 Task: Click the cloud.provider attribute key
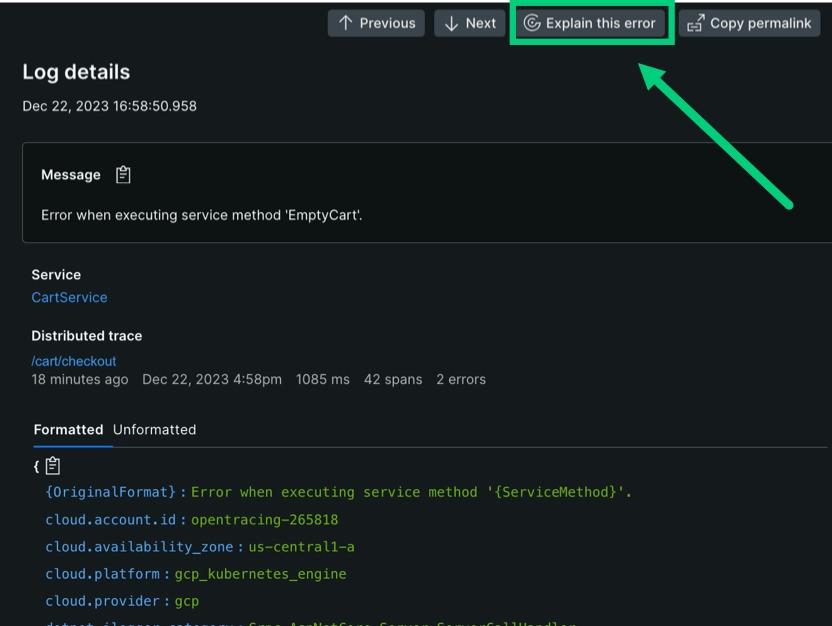tap(102, 602)
